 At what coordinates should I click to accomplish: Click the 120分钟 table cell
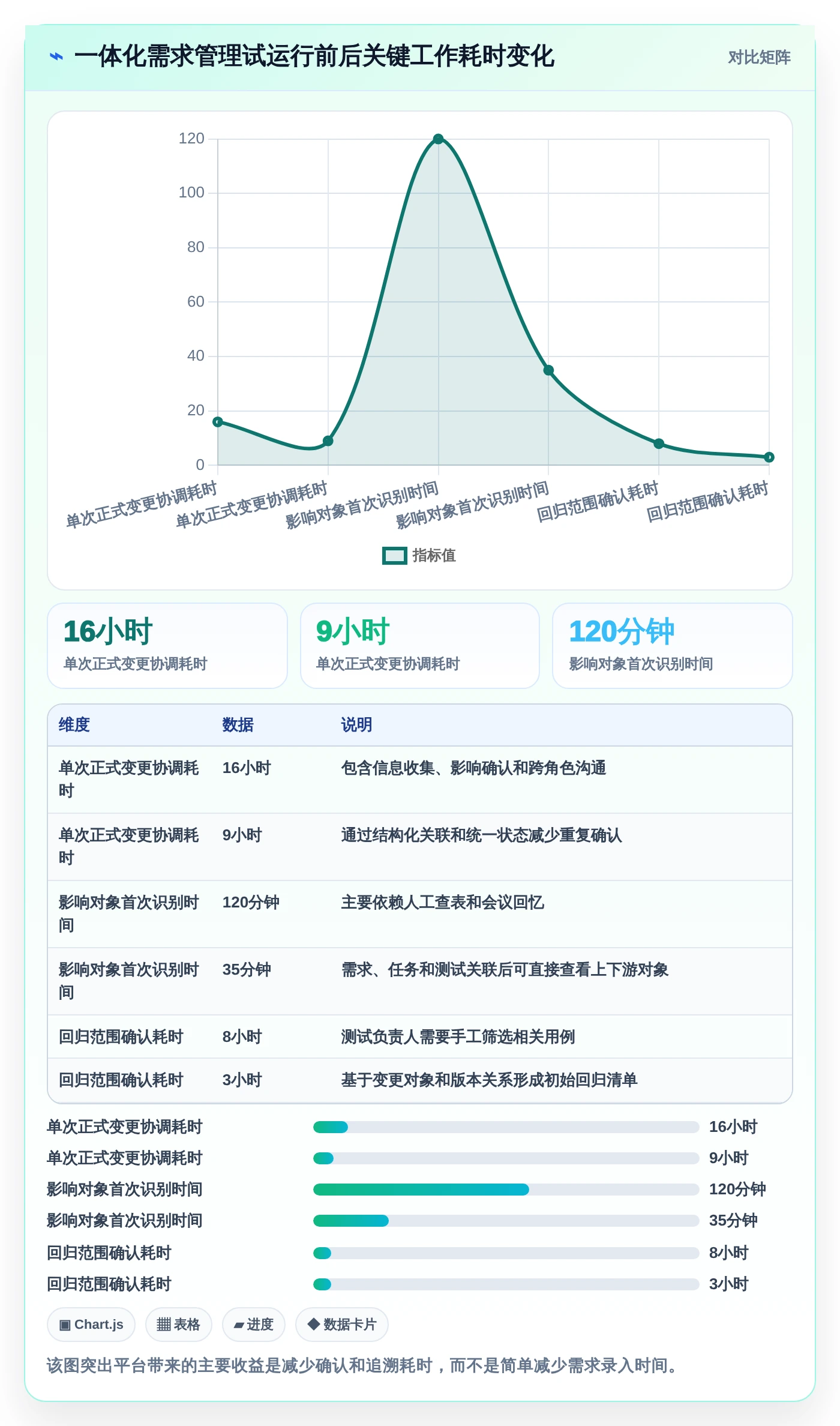pyautogui.click(x=251, y=903)
